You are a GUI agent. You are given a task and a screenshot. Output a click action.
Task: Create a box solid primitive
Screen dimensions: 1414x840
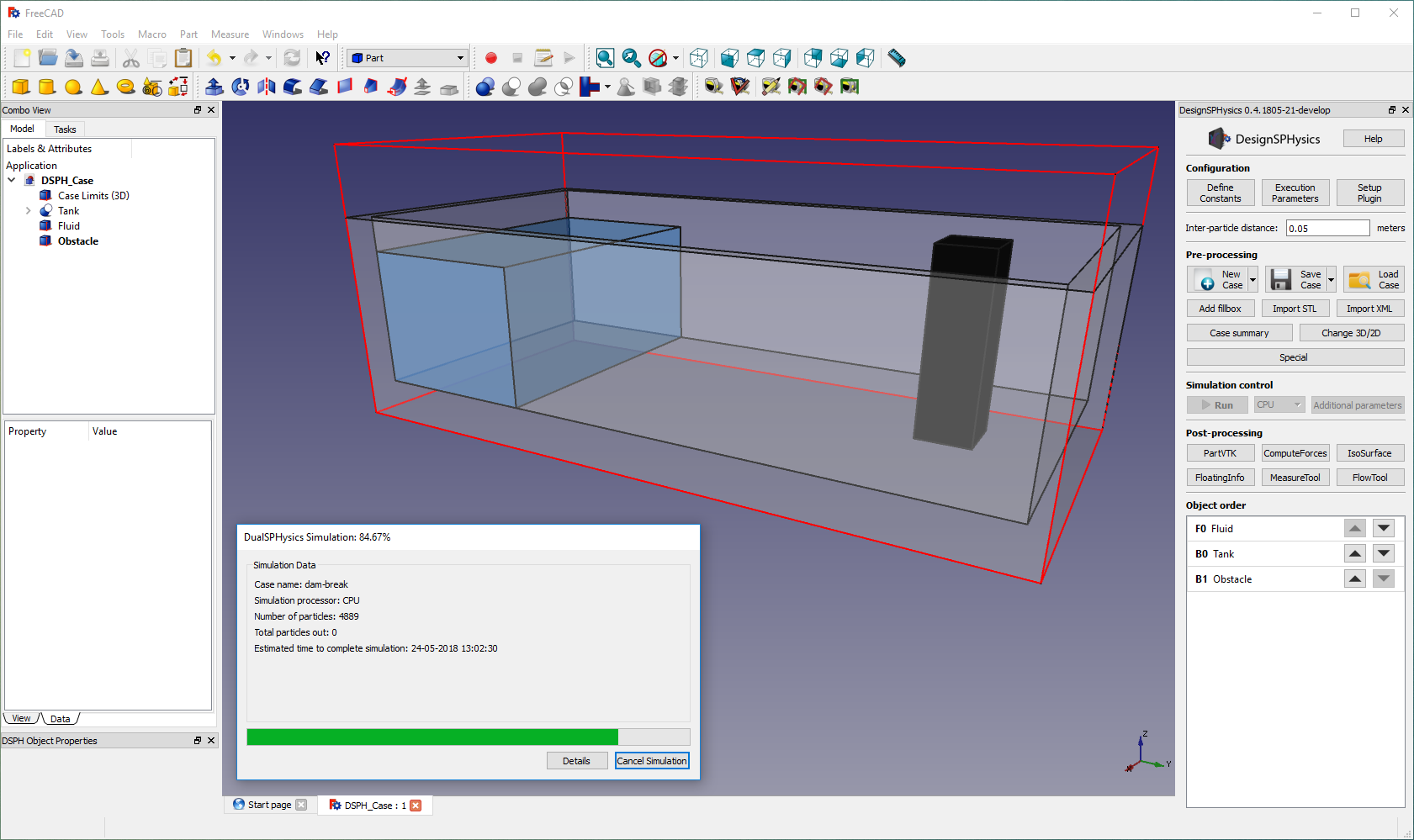pyautogui.click(x=21, y=87)
